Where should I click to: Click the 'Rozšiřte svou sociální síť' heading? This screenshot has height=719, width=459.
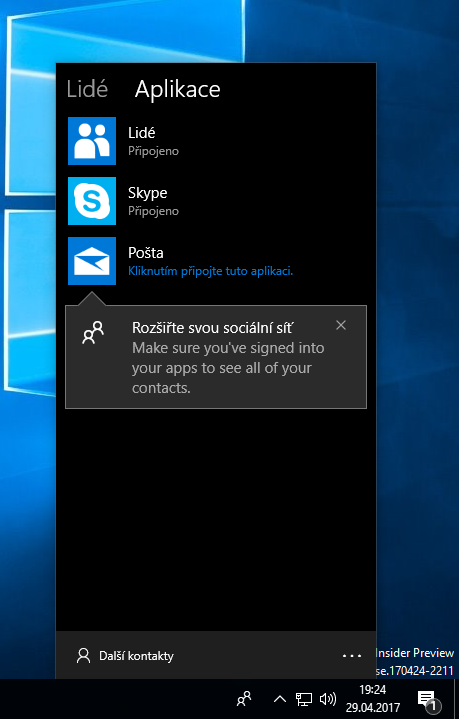click(212, 328)
